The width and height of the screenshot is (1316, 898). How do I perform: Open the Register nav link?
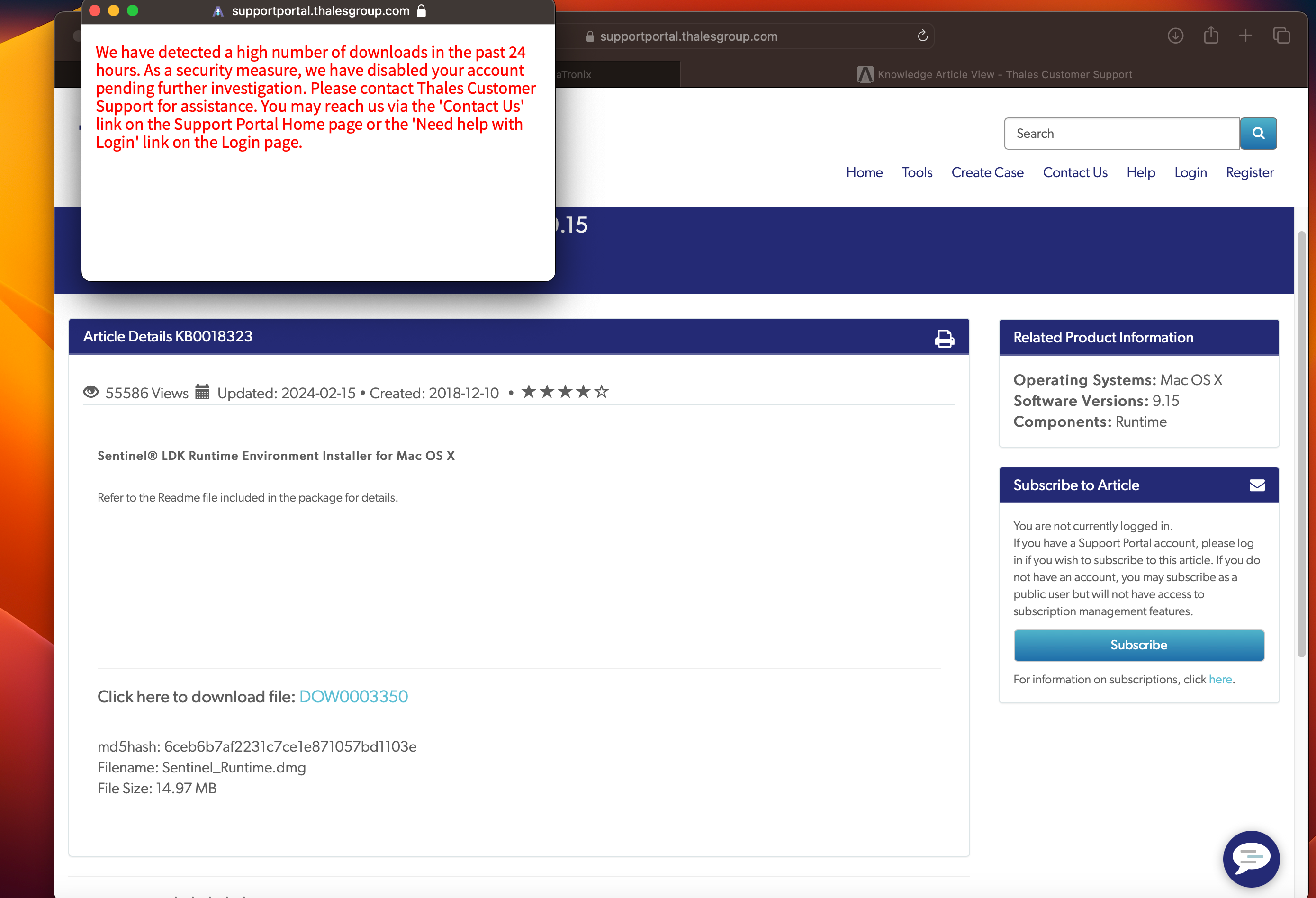click(x=1250, y=173)
